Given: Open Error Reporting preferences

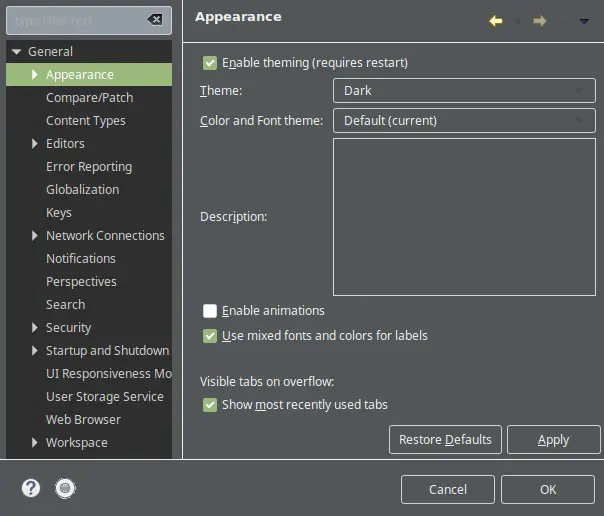Looking at the screenshot, I should click(x=89, y=166).
